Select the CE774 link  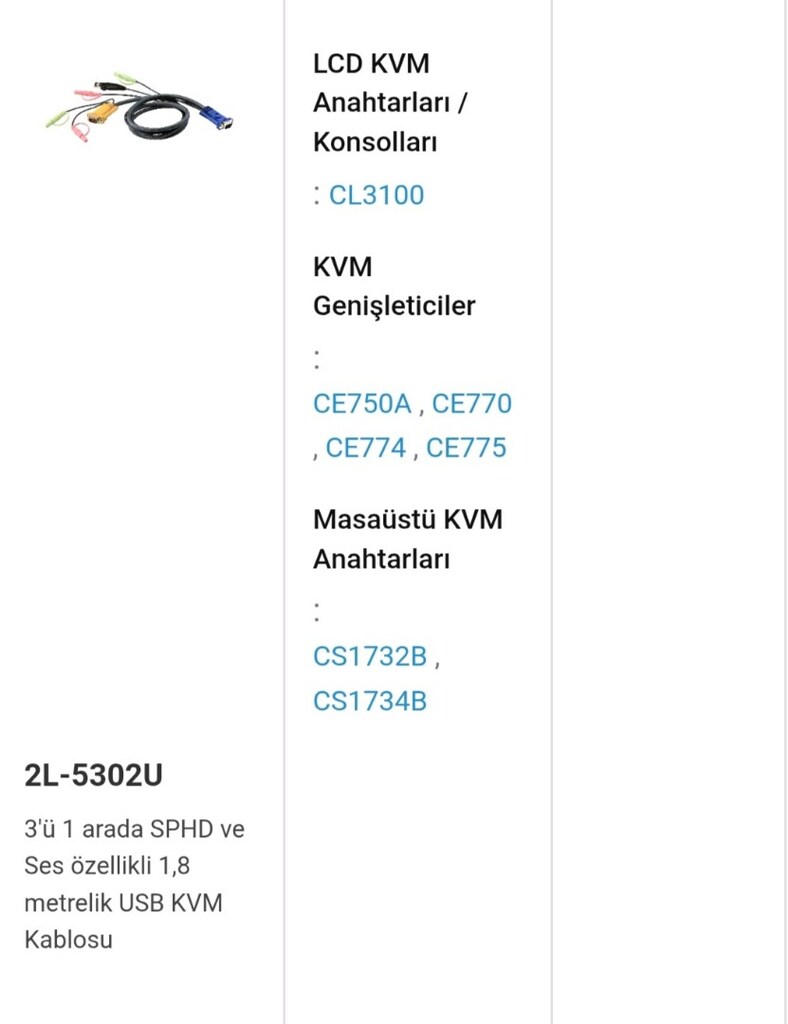(366, 448)
